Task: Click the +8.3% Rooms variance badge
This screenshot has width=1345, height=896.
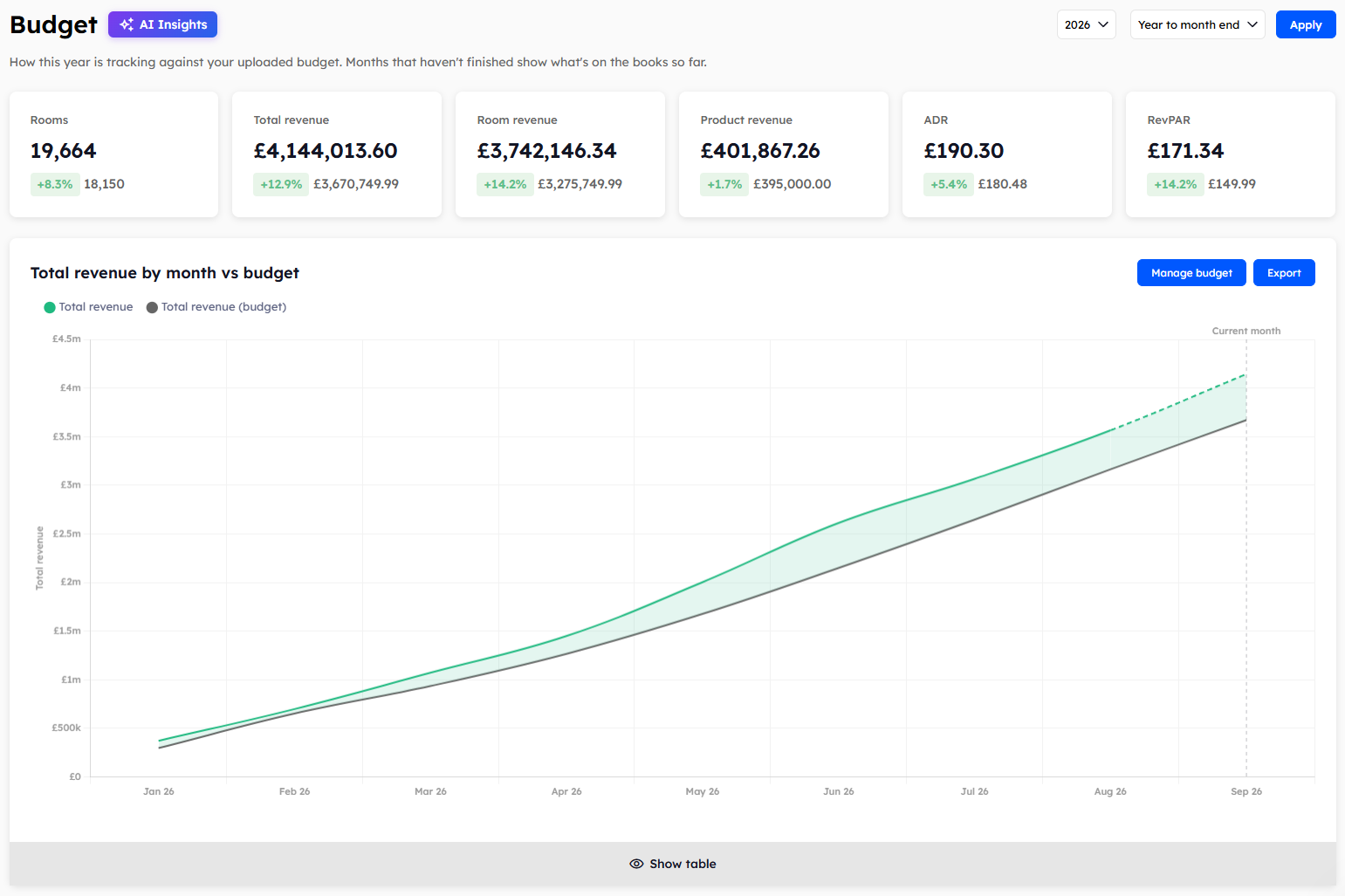Action: pos(55,184)
